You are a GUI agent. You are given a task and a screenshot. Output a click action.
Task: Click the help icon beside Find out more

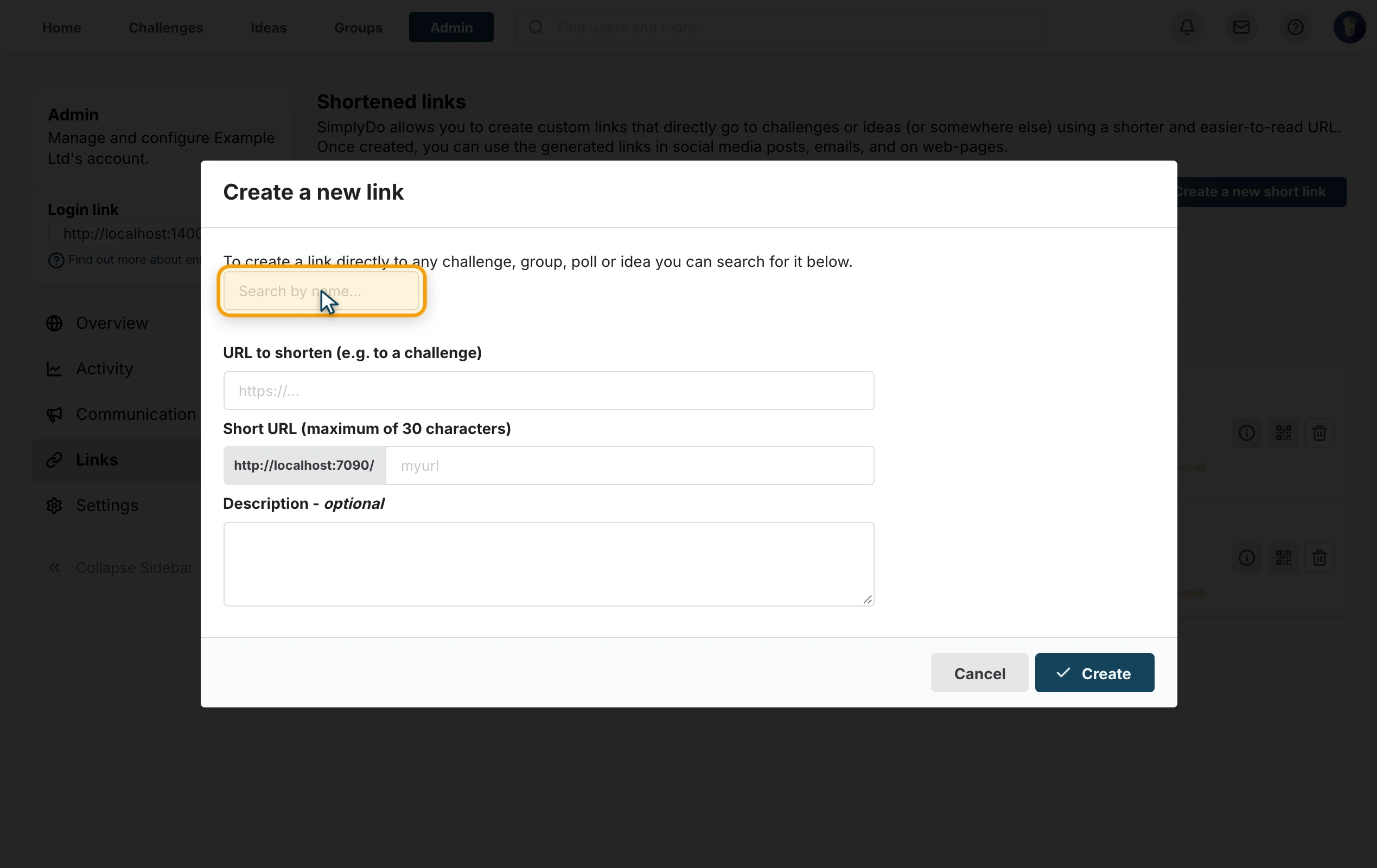coord(56,260)
